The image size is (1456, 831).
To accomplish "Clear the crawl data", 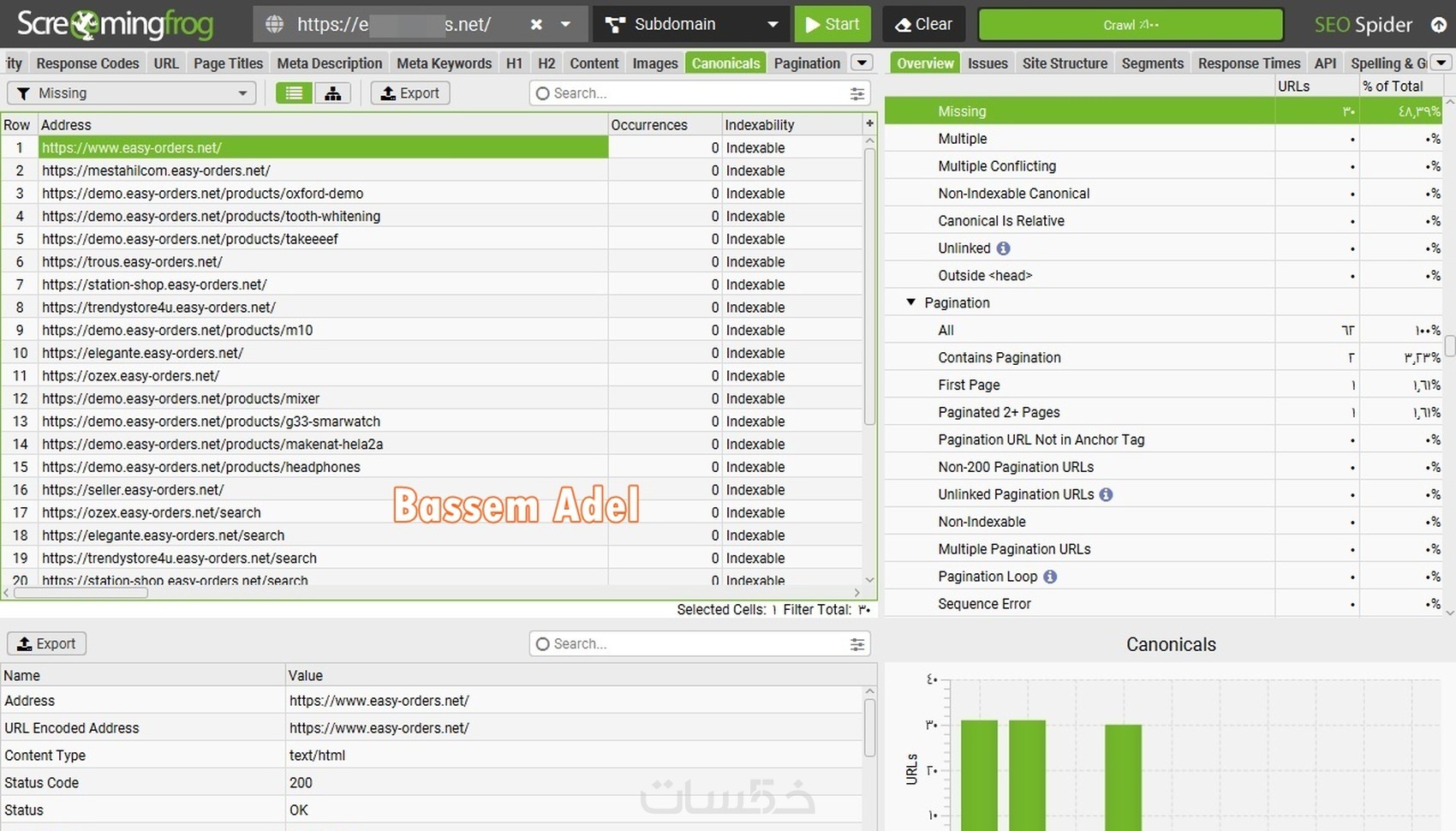I will click(923, 24).
